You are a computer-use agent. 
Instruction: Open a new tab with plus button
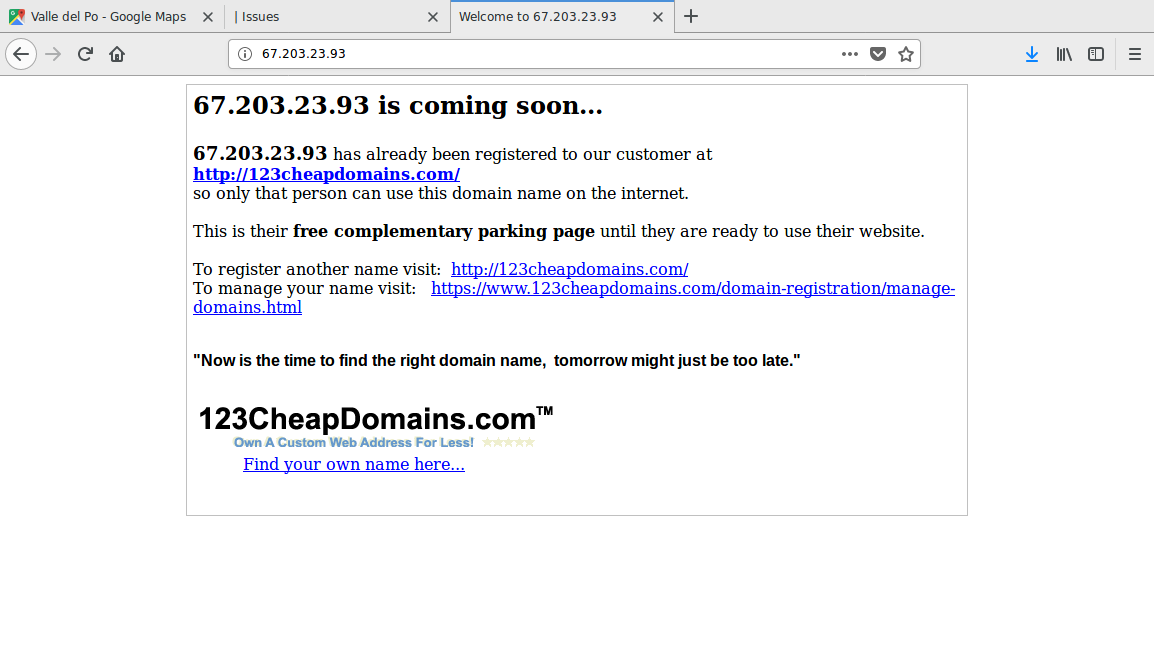click(691, 16)
